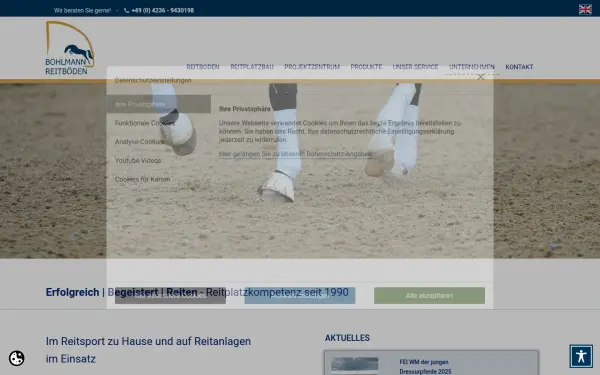Click the Alle akzeptieren button
600x375 pixels.
pyautogui.click(x=429, y=296)
